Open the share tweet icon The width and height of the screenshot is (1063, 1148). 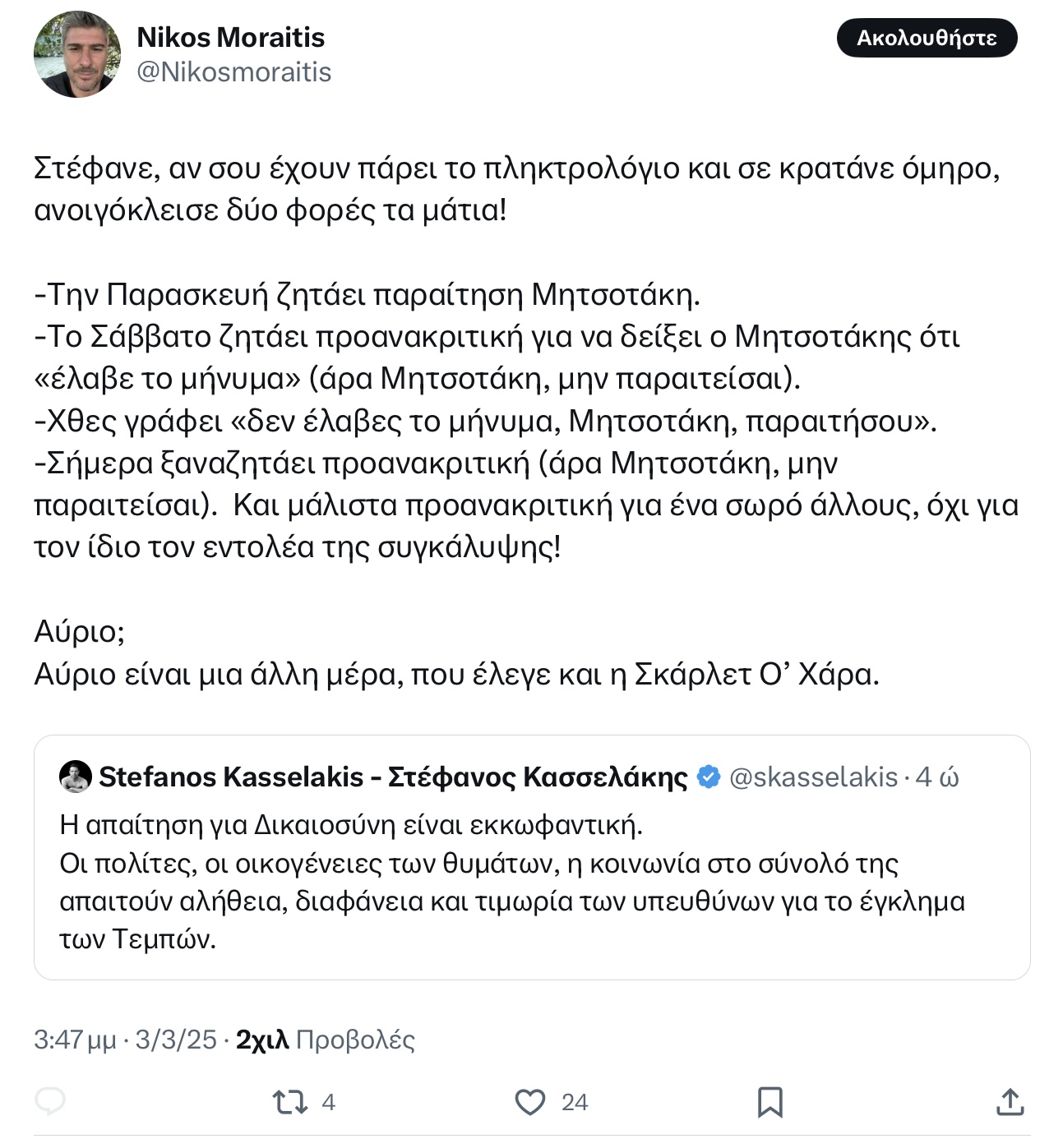tap(1010, 1101)
